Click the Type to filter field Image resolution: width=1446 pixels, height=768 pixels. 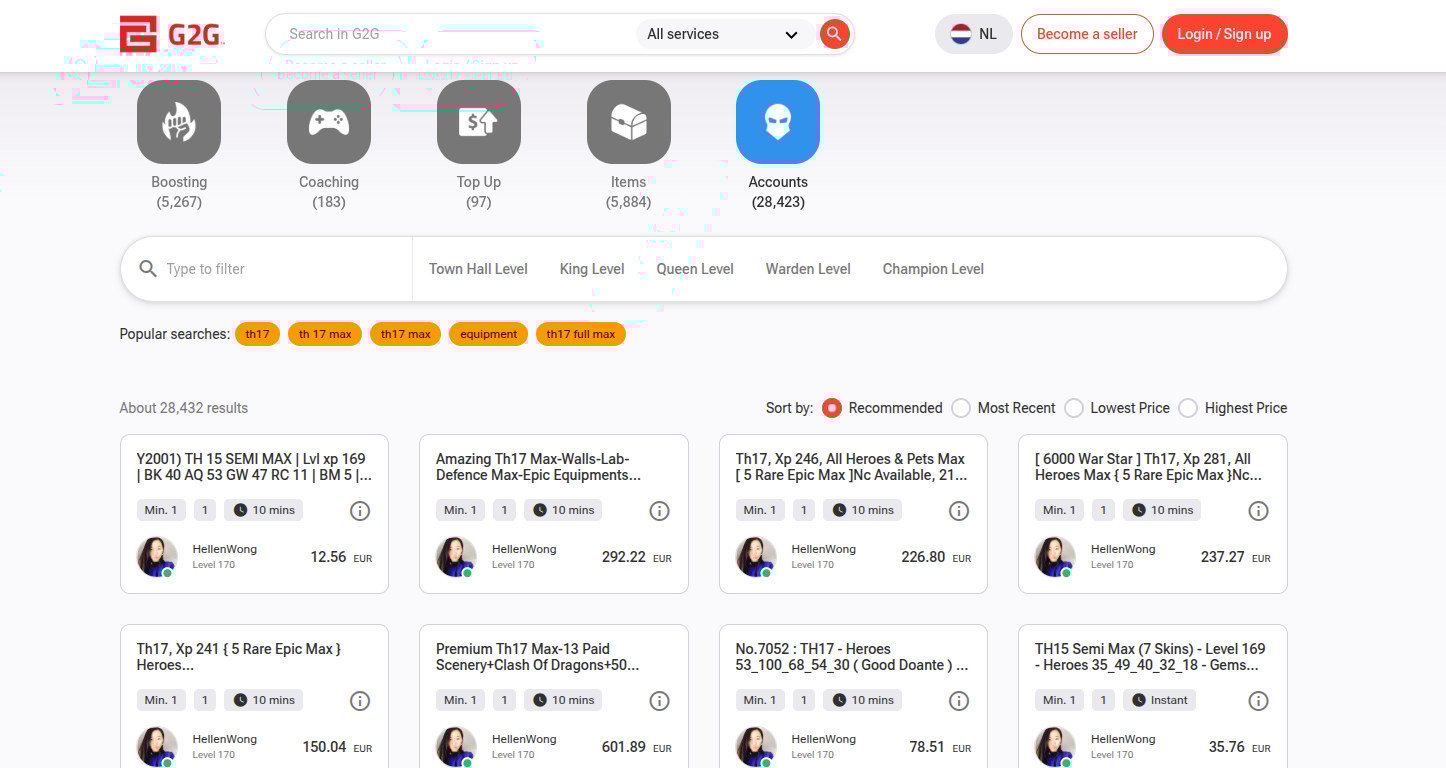coord(280,269)
